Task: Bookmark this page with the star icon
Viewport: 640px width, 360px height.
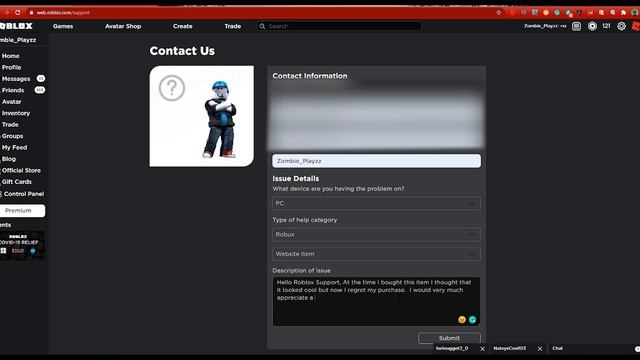Action: click(499, 13)
